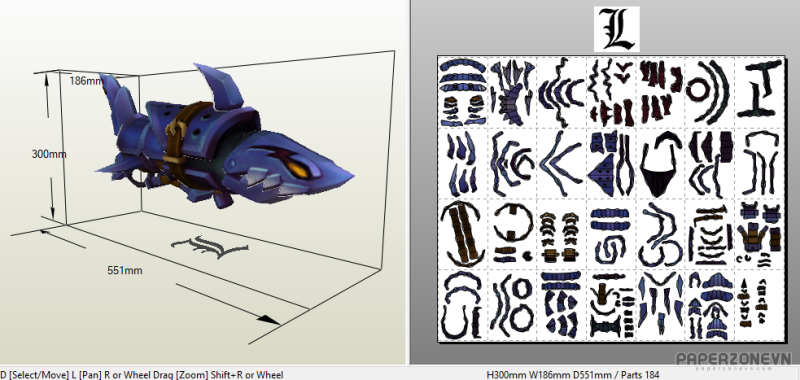The image size is (800, 380).
Task: Select the brown vest-shaped pieces sheet
Action: point(759,233)
